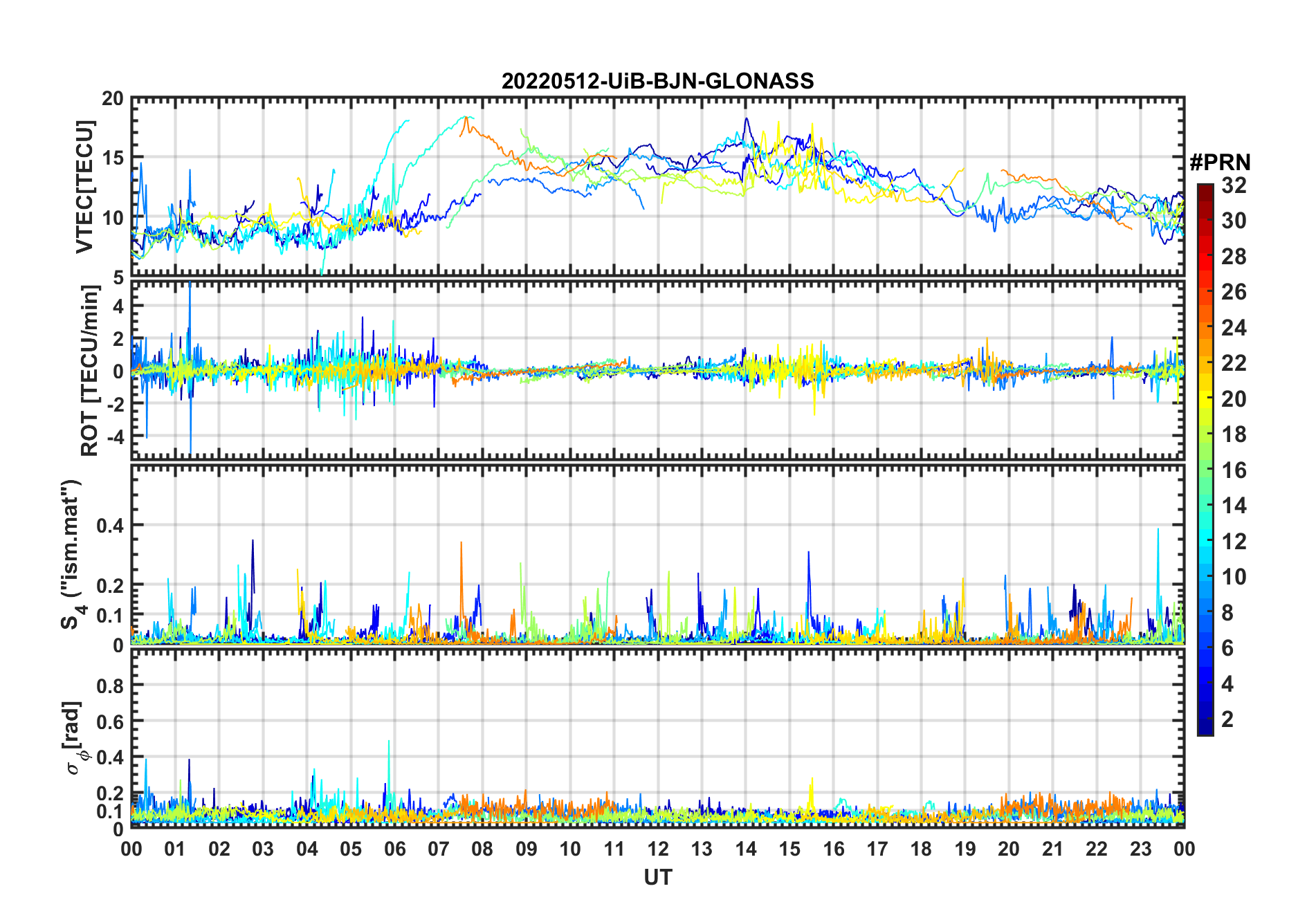Screen dimensions: 1316x920
Task: Click VTEC axis tick value 5
Action: (x=118, y=278)
